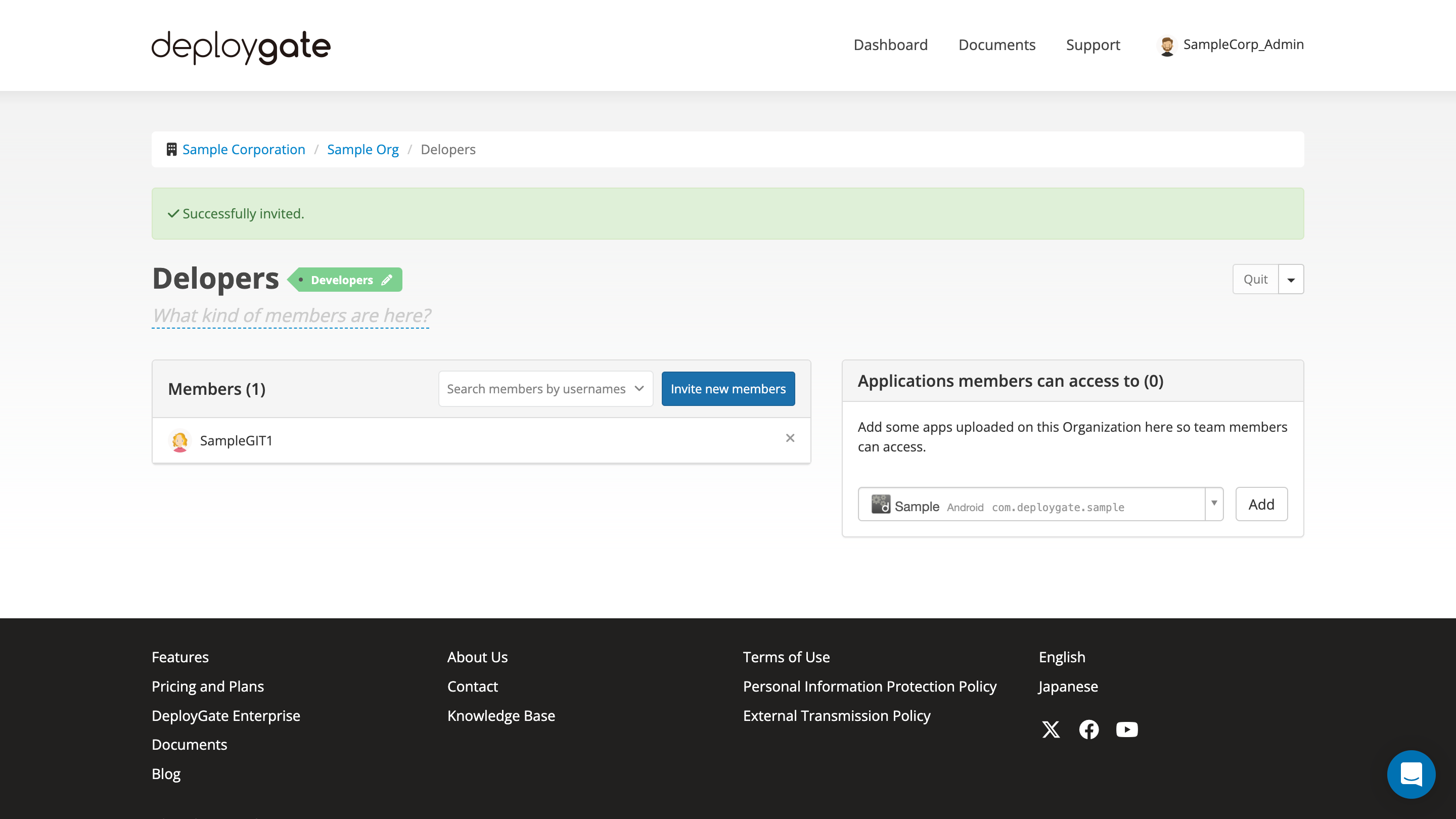Screen dimensions: 1456x819
Task: Open the X (Twitter) social link
Action: pos(1052,730)
